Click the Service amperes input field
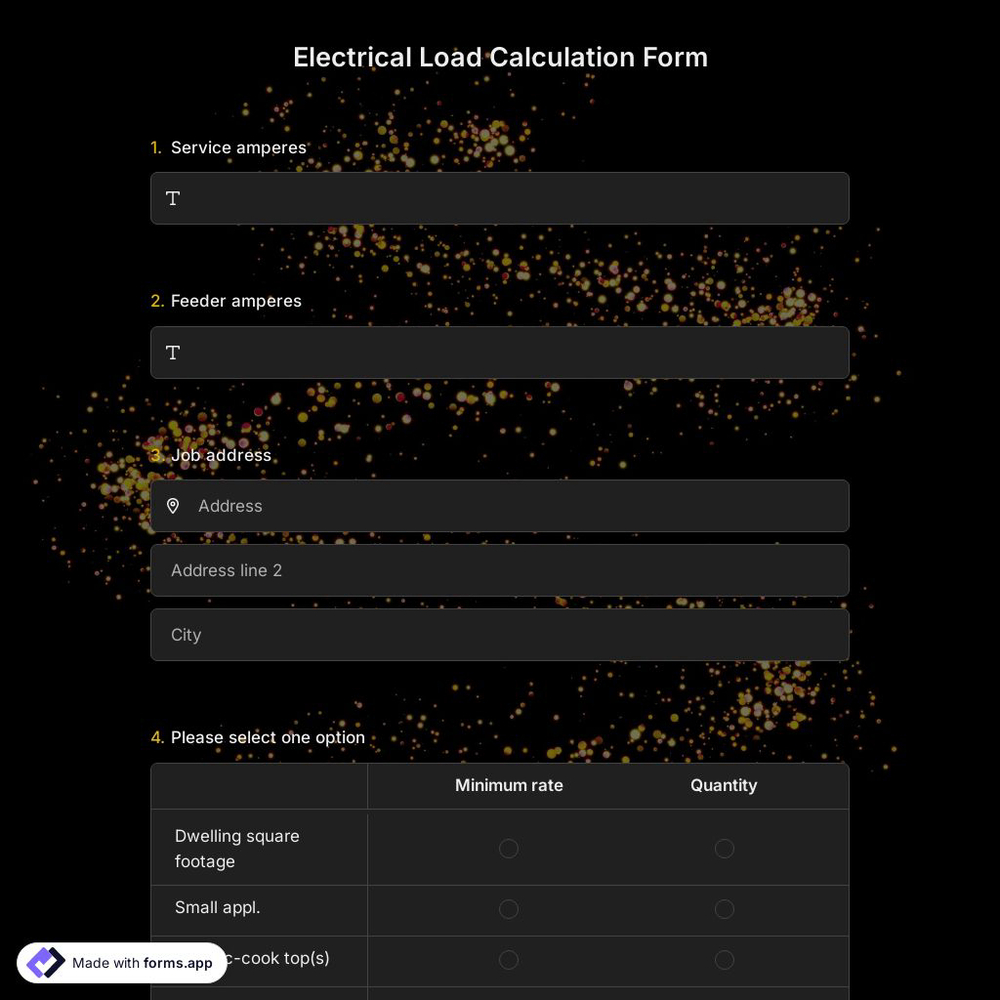 (x=500, y=198)
